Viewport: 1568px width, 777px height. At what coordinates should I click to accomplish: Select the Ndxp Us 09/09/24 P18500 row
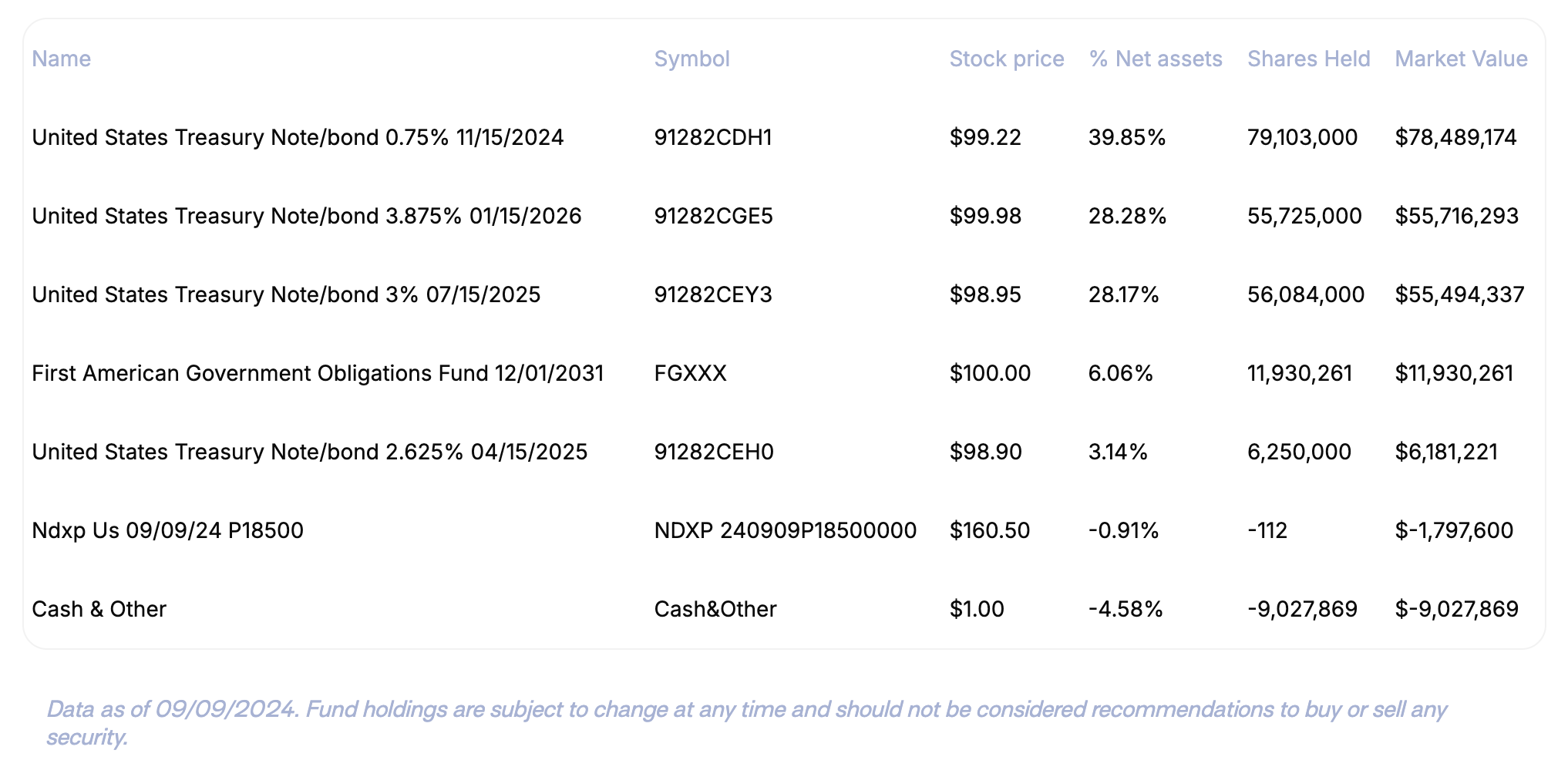point(167,530)
